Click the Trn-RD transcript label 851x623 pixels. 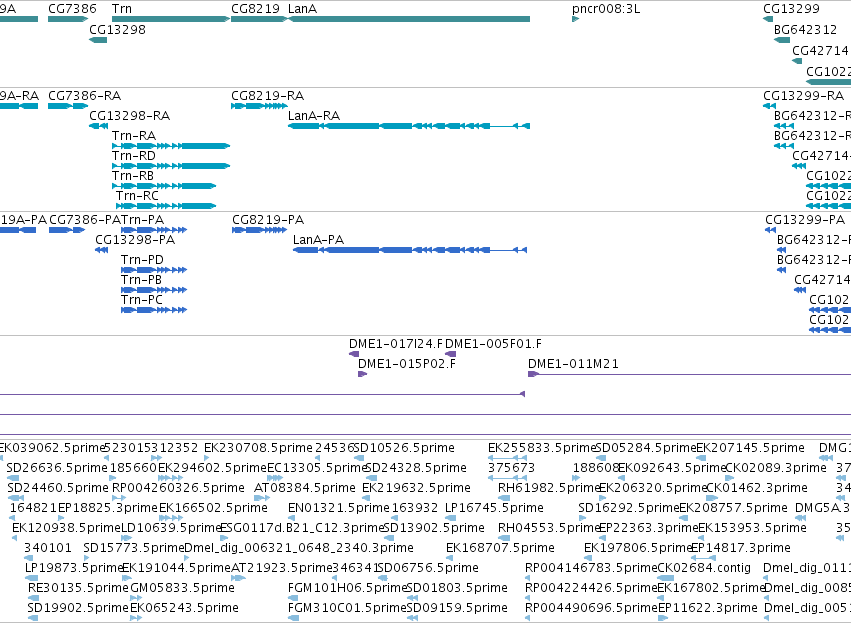click(134, 156)
